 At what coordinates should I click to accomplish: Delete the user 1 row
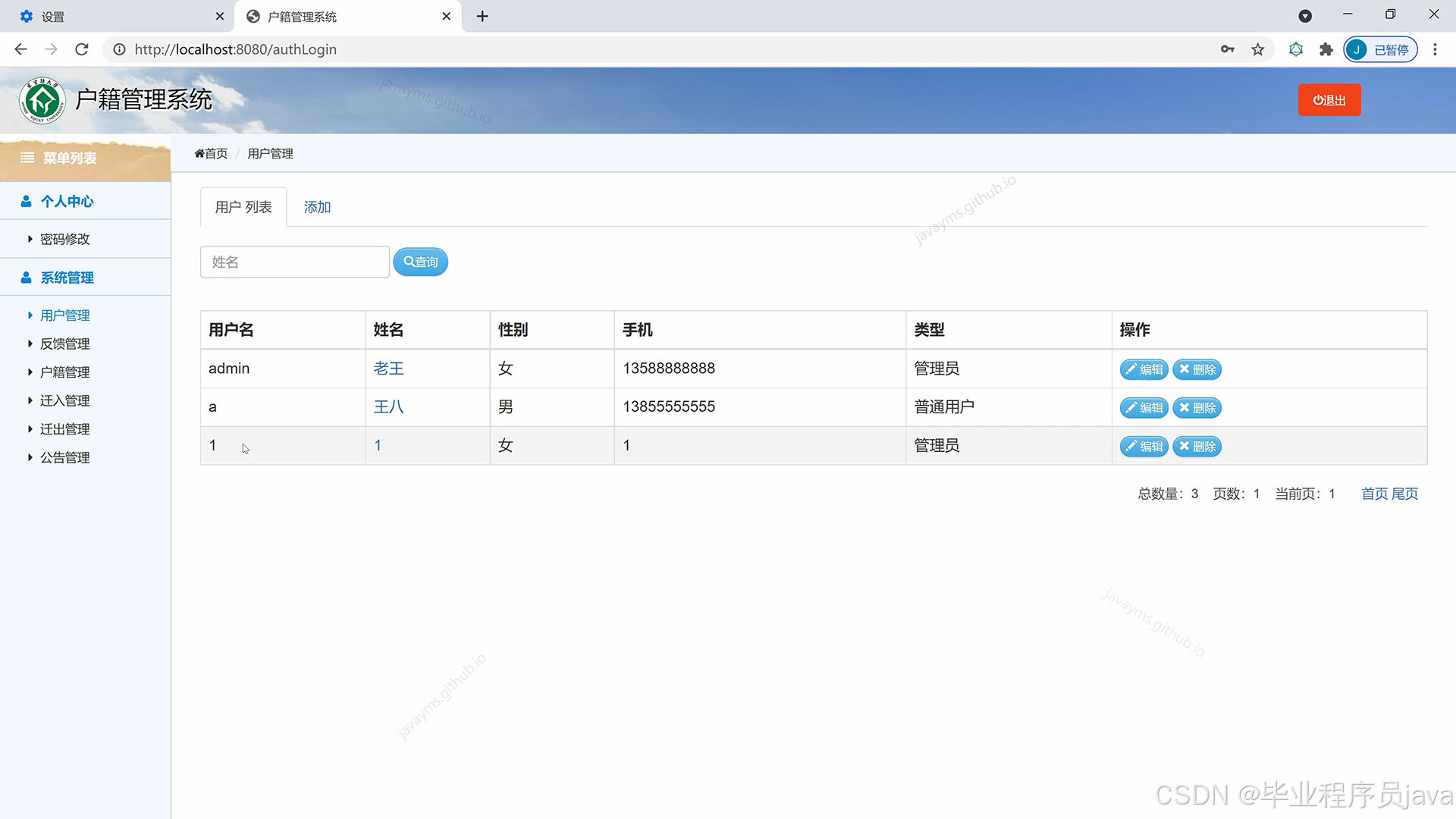(x=1197, y=447)
